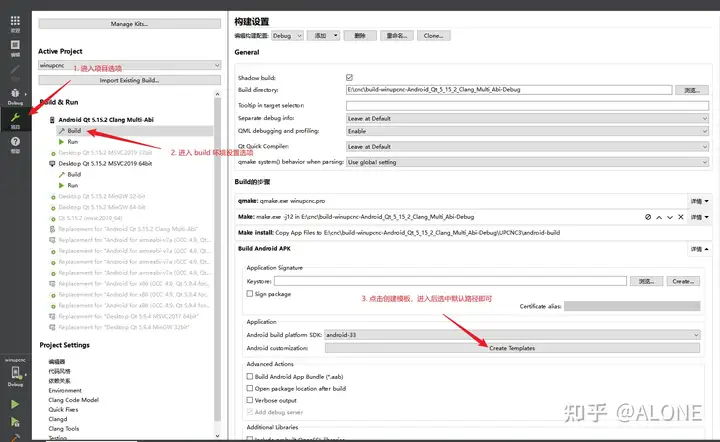Click the green Run arrow under Android kit
This screenshot has height=442, width=720.
[61, 142]
